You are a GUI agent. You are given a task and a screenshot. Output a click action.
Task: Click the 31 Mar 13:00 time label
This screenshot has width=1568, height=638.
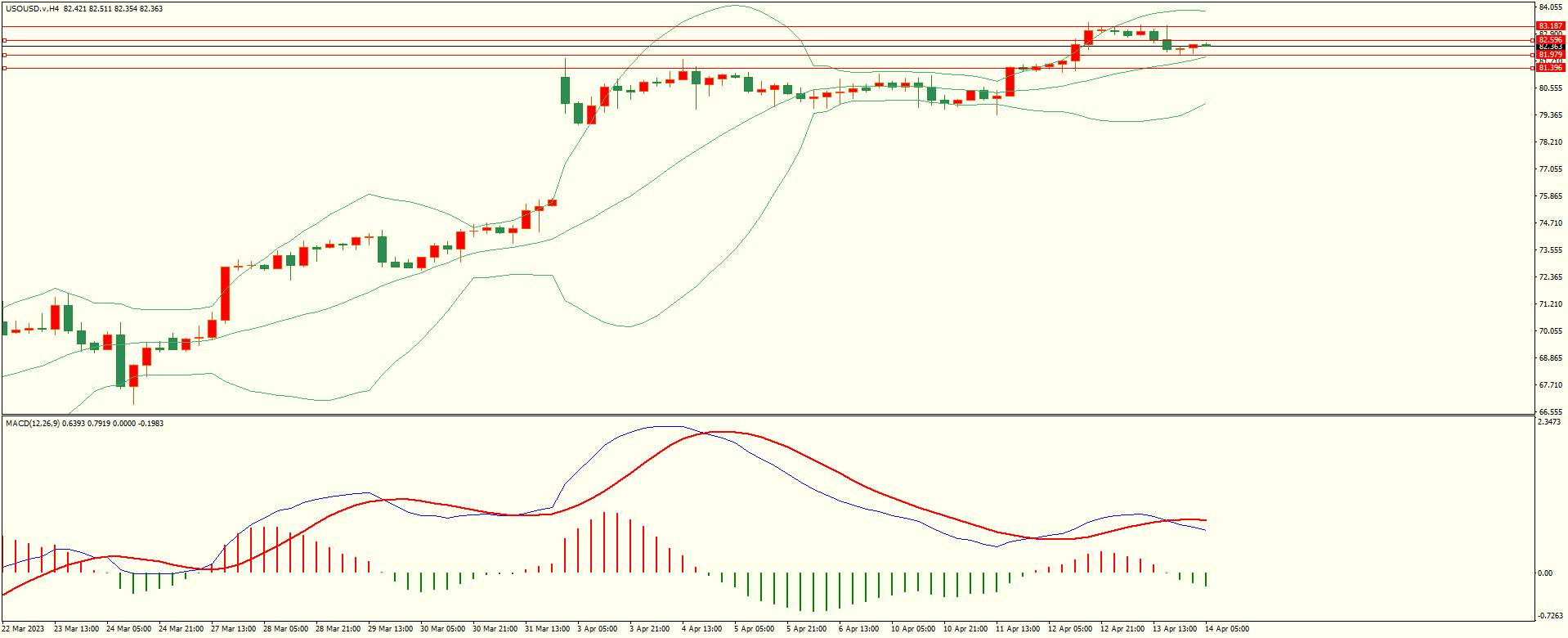547,629
